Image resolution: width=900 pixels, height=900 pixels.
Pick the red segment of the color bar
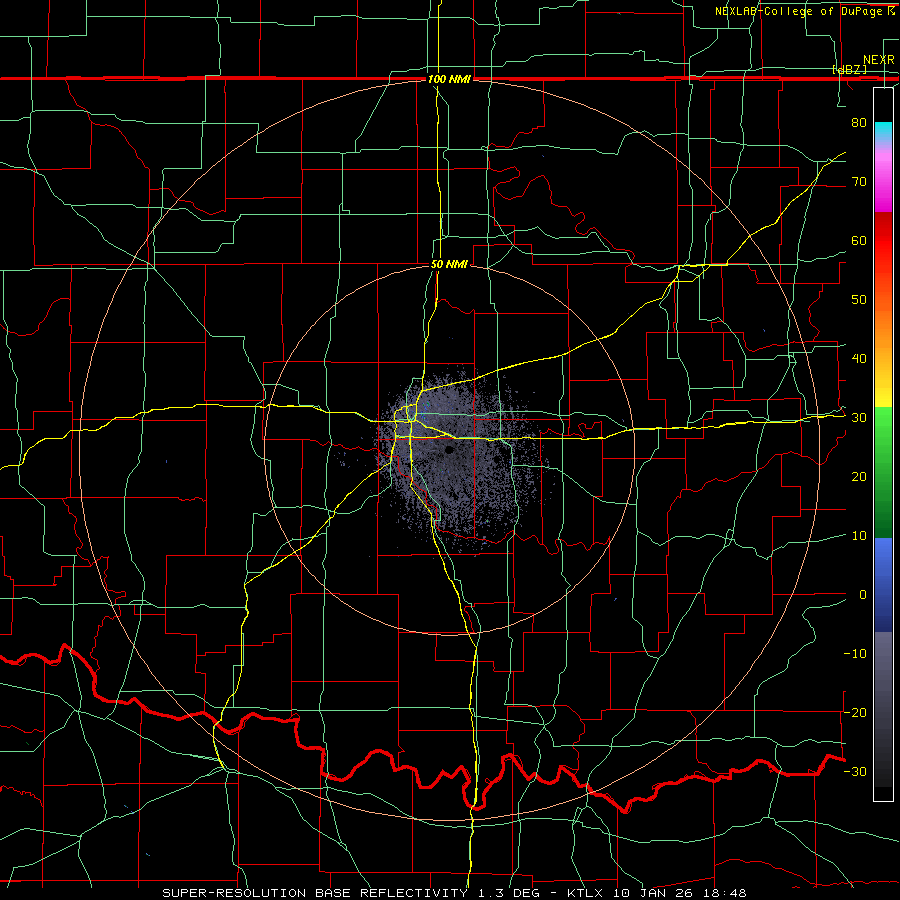(x=883, y=241)
